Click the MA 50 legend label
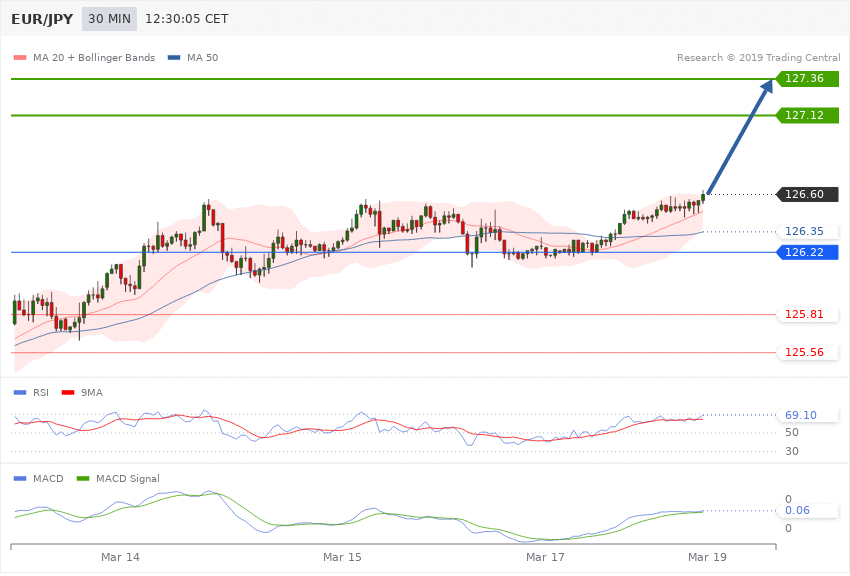The height and width of the screenshot is (576, 850). (202, 57)
